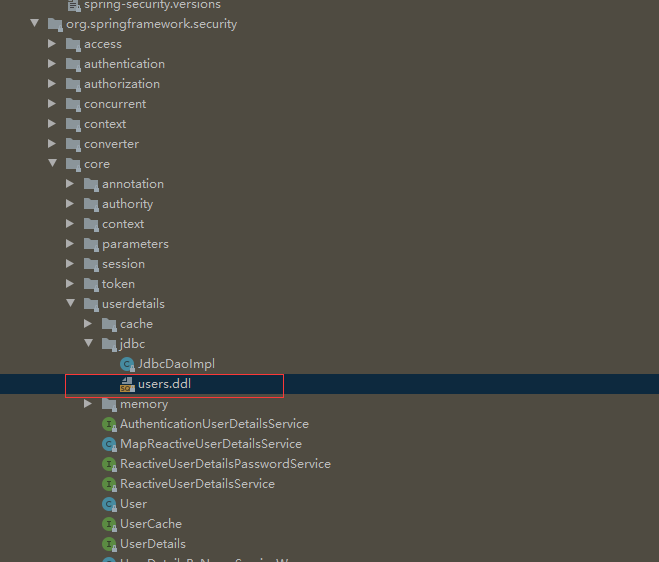Expand the authorization package arrow
This screenshot has height=562, width=659.
52,83
